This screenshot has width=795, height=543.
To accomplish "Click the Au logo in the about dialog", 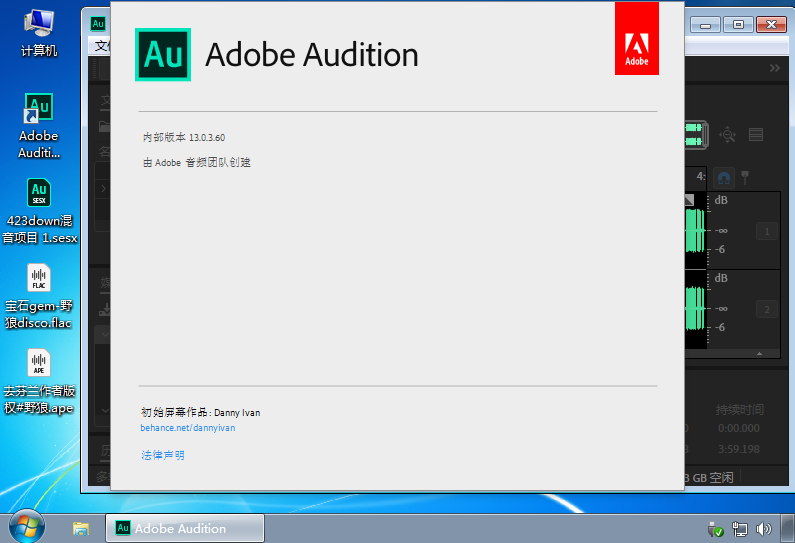I will (x=163, y=54).
